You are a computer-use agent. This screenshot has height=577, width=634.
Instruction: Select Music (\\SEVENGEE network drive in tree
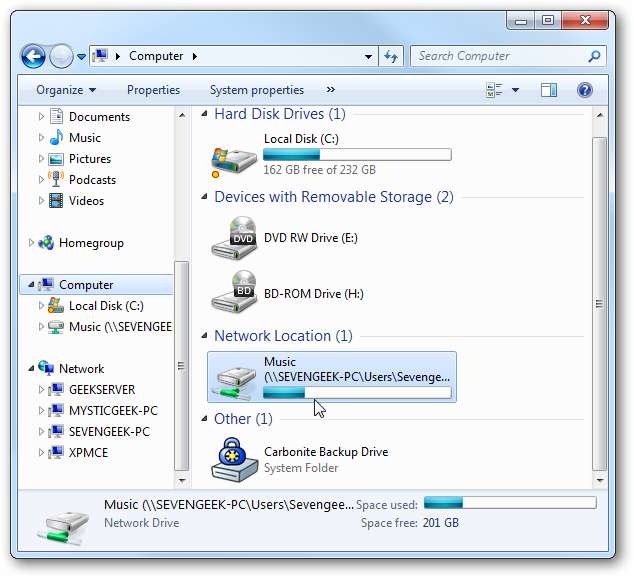click(x=120, y=327)
